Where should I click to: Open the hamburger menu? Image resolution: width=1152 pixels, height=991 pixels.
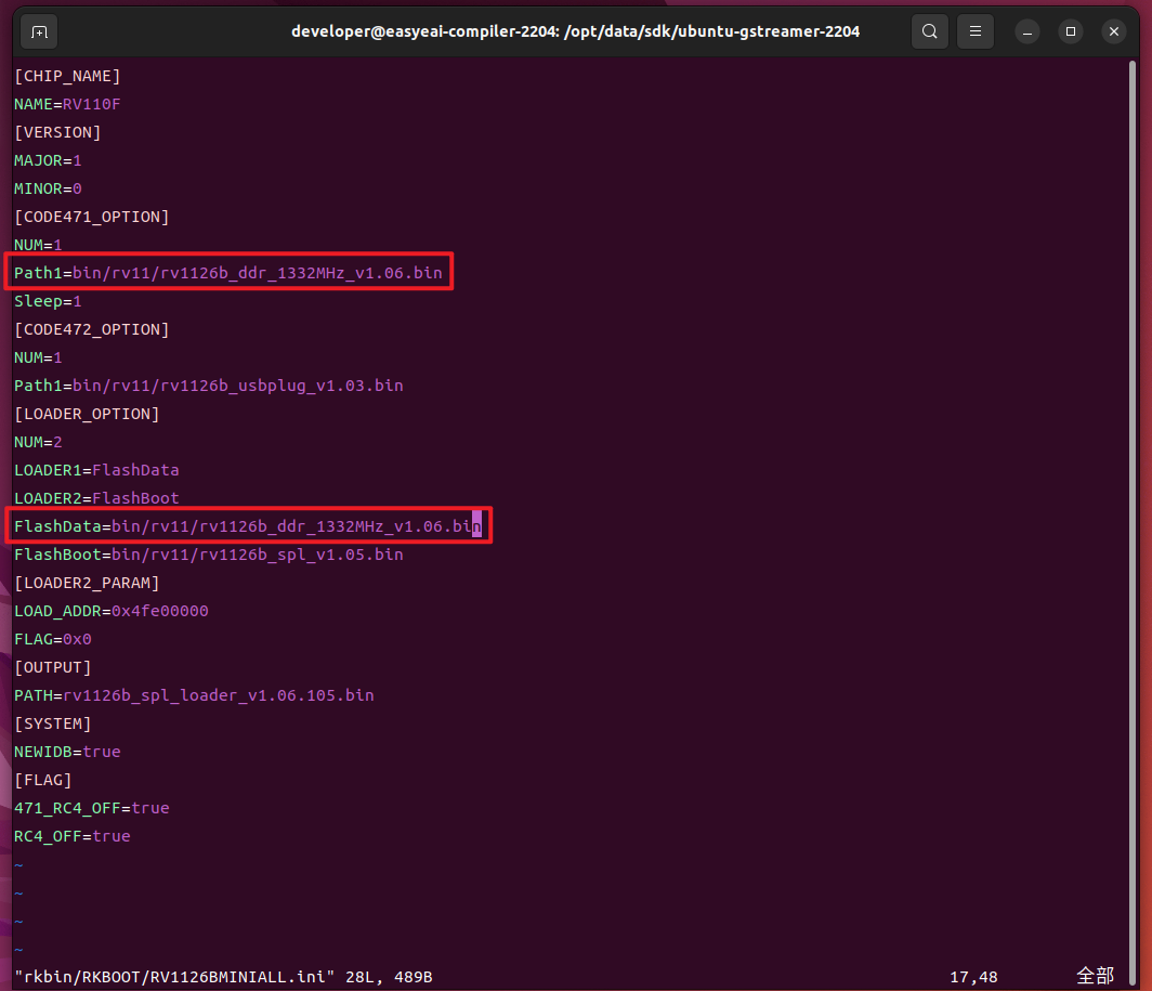pyautogui.click(x=975, y=32)
